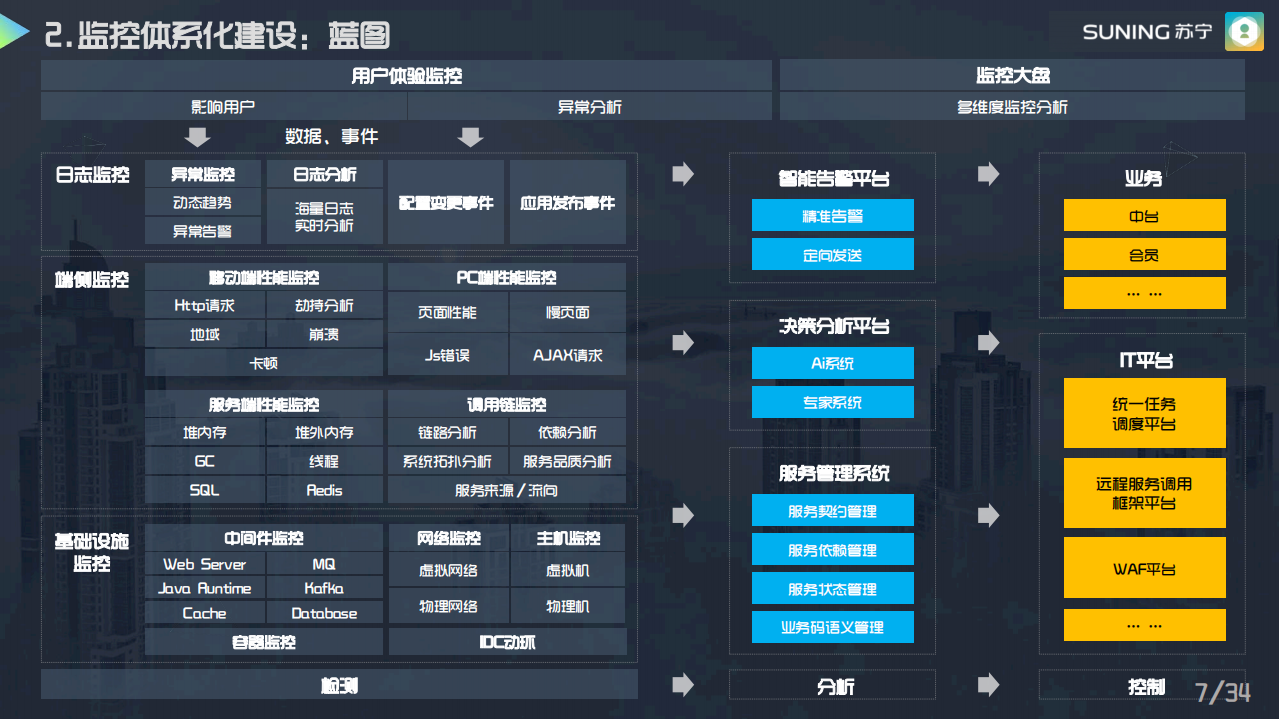Image resolution: width=1279 pixels, height=719 pixels.
Task: Select the 远程服务调用框架平台 block
Action: (x=1144, y=493)
